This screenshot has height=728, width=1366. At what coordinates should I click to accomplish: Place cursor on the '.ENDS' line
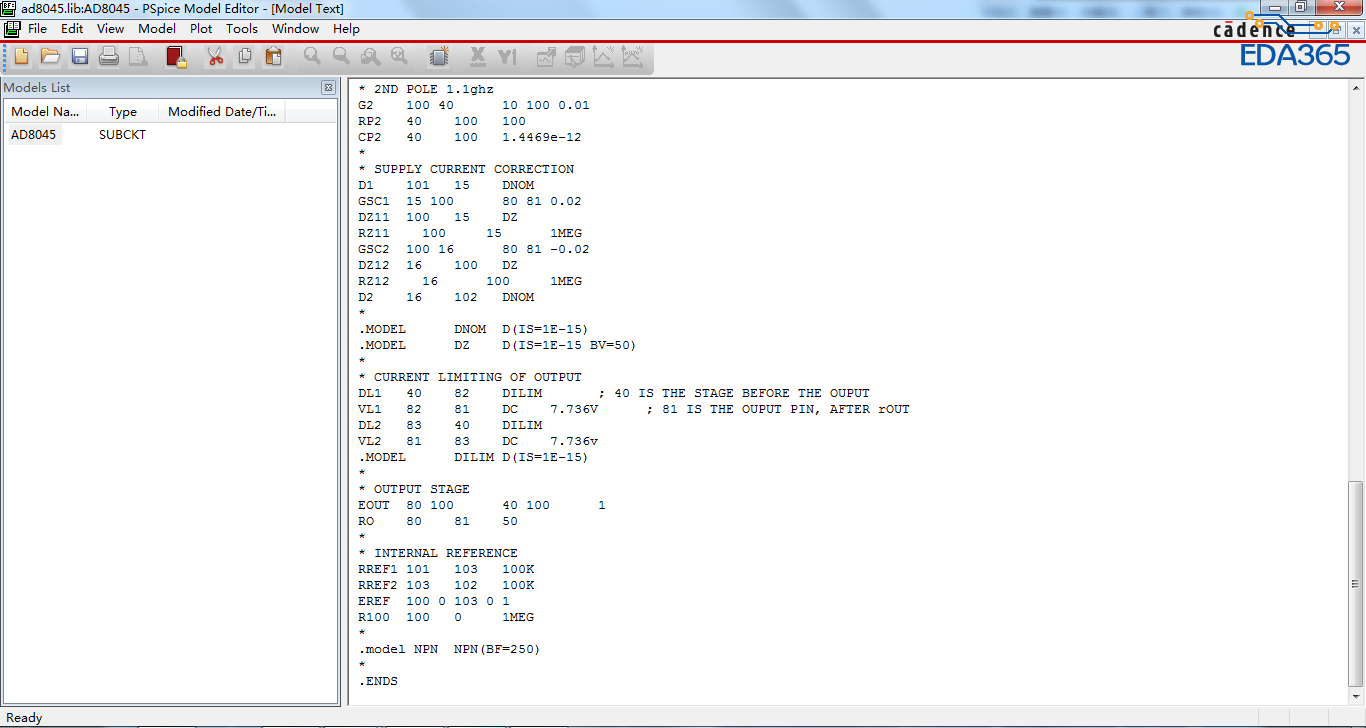pos(378,681)
